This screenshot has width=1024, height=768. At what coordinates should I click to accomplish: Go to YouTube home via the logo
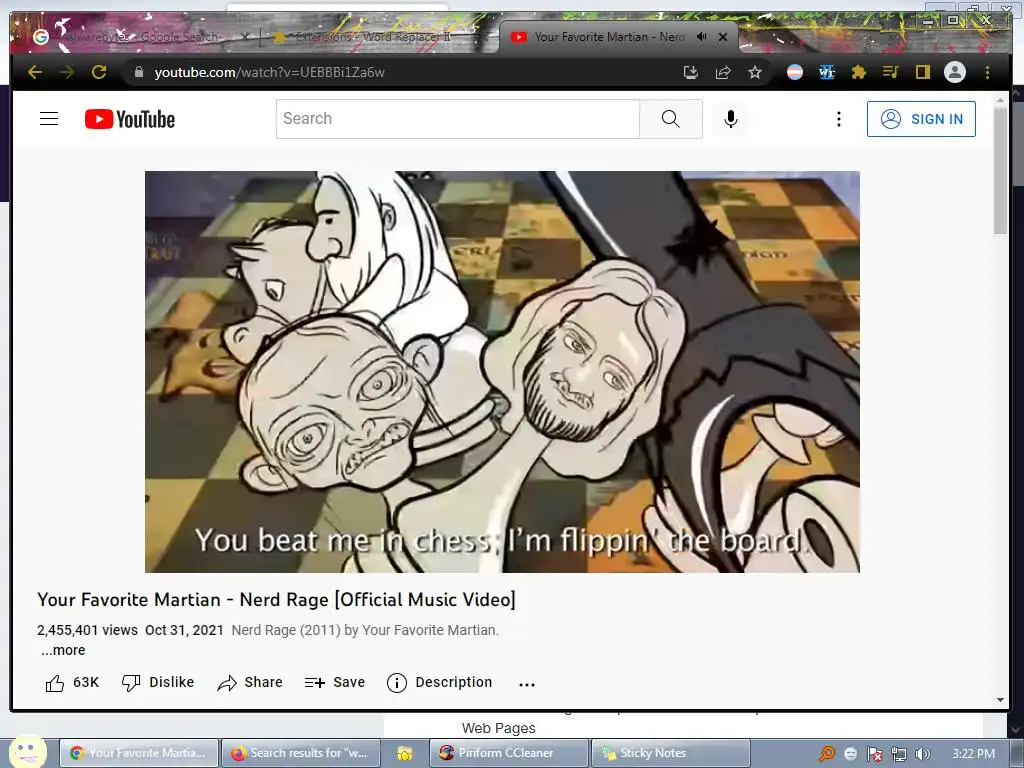pos(130,119)
